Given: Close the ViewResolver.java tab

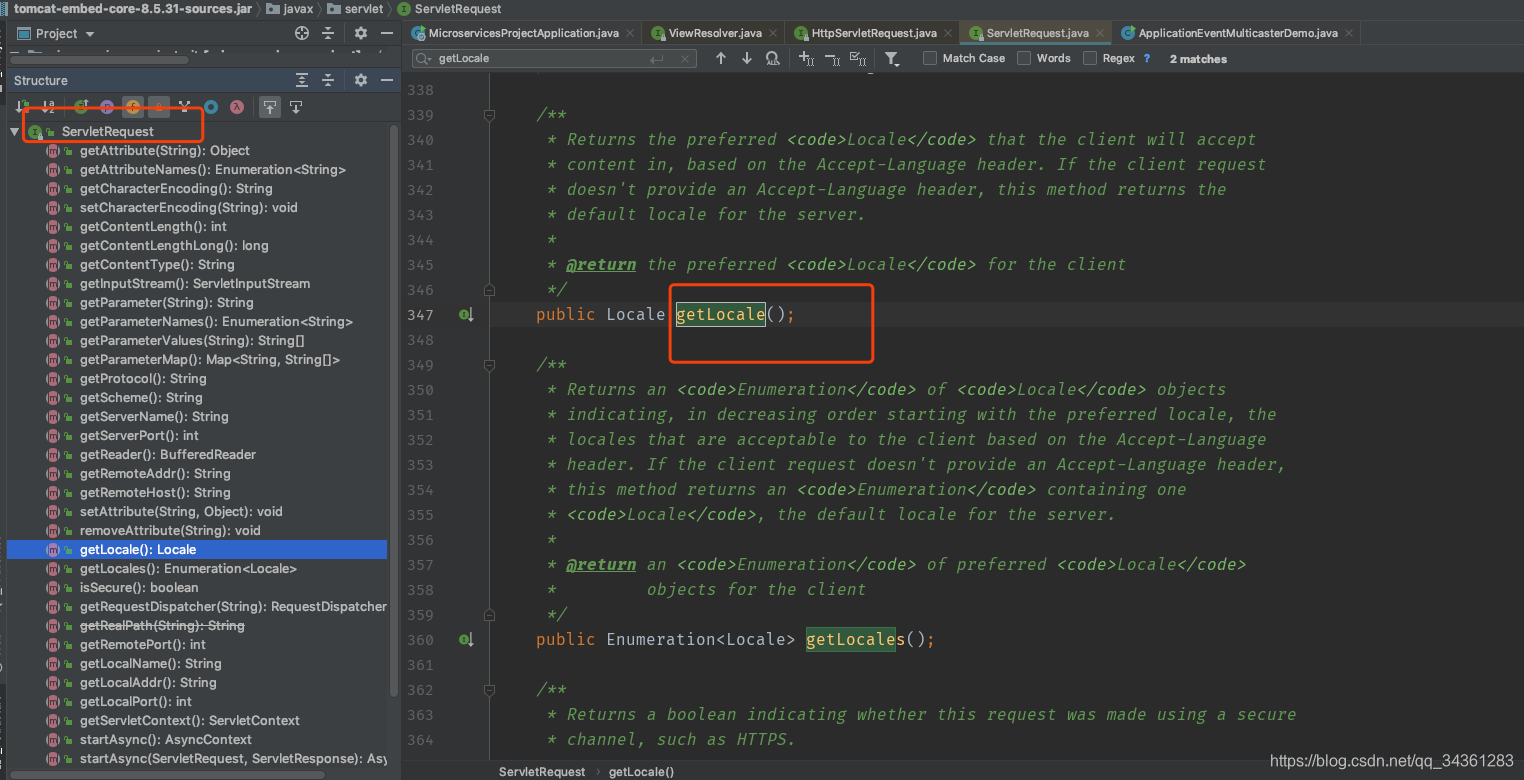Looking at the screenshot, I should pos(773,33).
